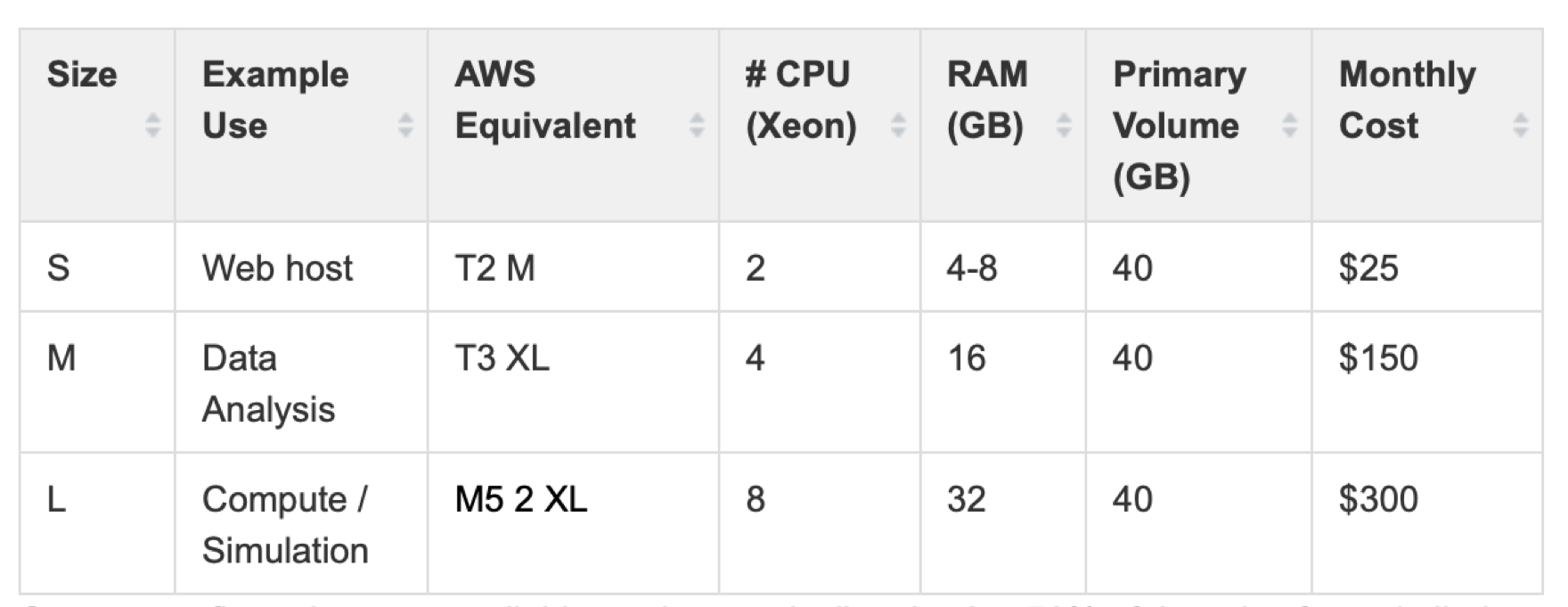Sort table by Size header text
Image resolution: width=1568 pixels, height=607 pixels.
pyautogui.click(x=82, y=75)
